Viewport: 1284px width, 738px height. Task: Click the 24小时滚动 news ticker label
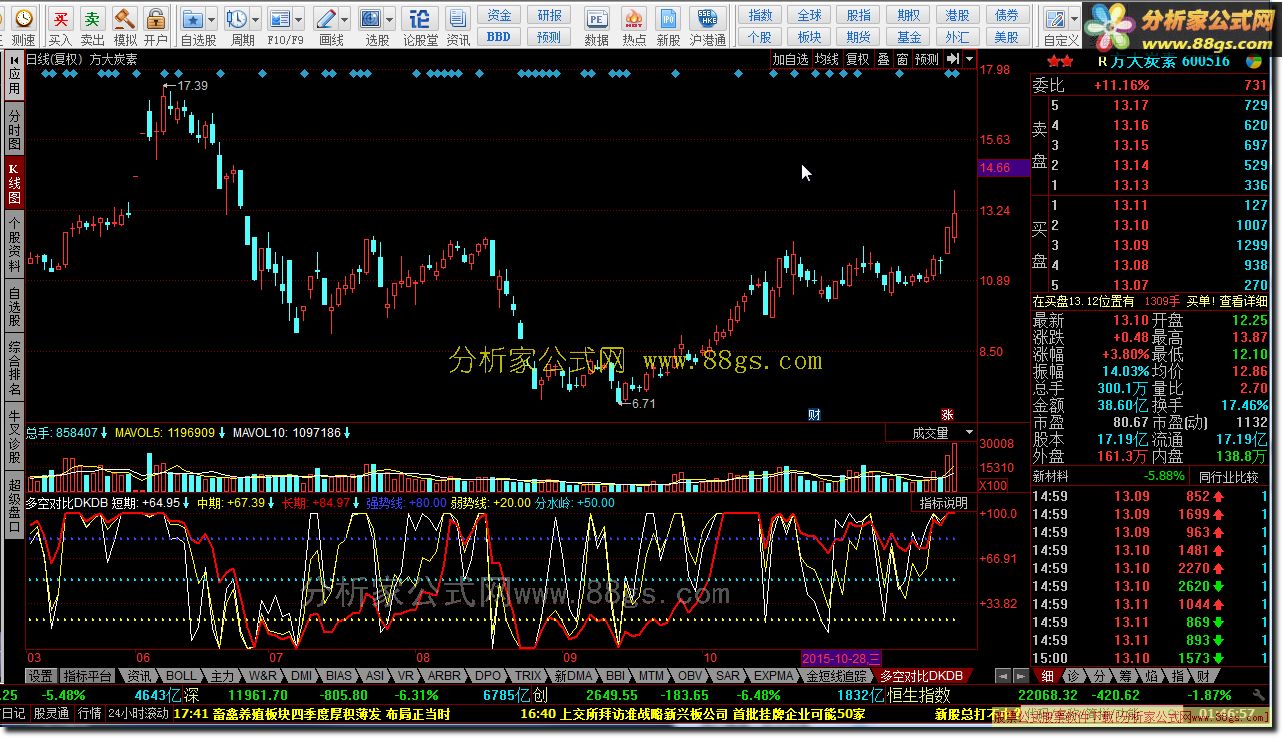(x=138, y=714)
